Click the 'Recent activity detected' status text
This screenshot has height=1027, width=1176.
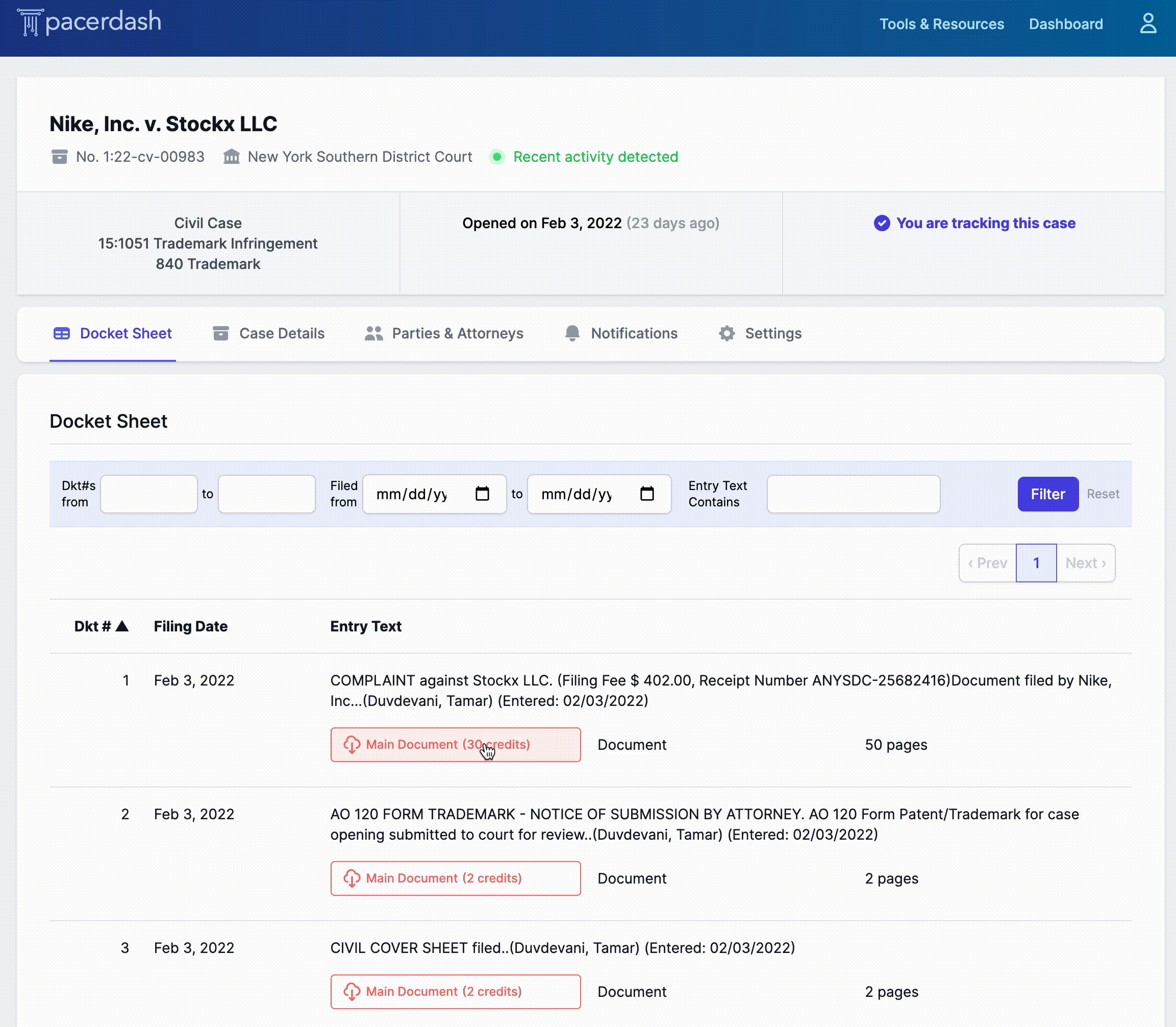click(x=596, y=157)
